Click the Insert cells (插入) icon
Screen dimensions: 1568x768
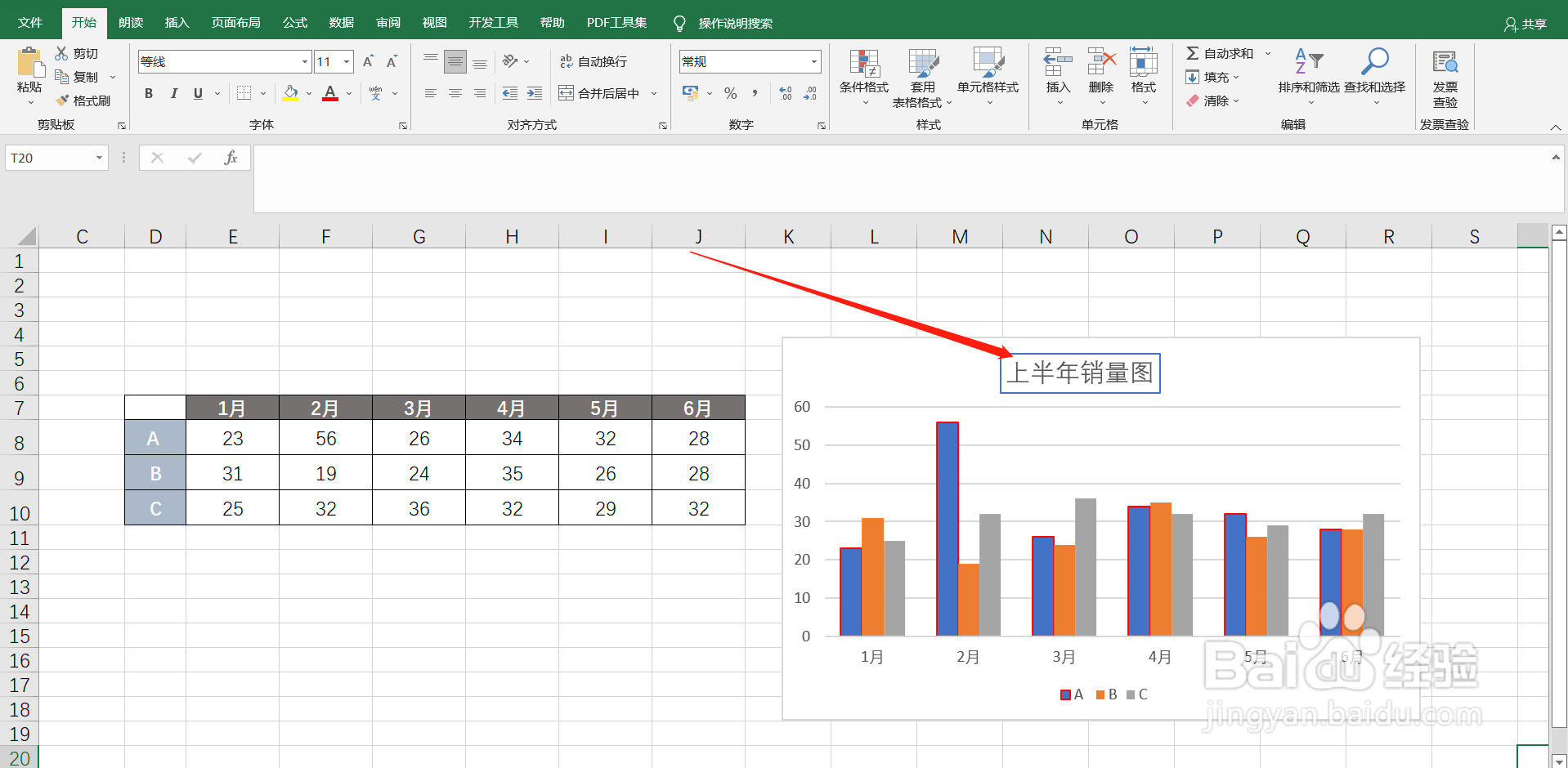pos(1058,62)
